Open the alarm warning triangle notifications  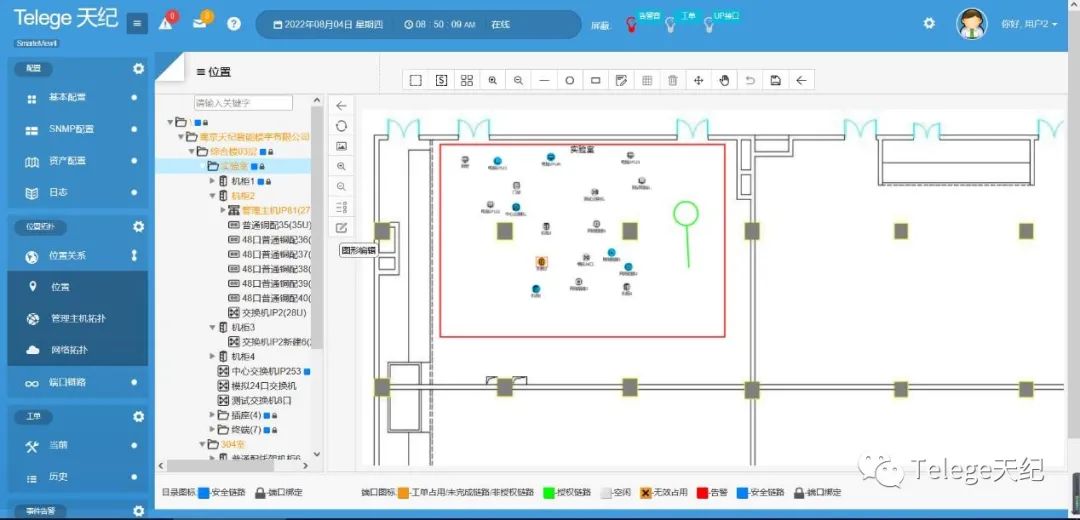pos(166,23)
